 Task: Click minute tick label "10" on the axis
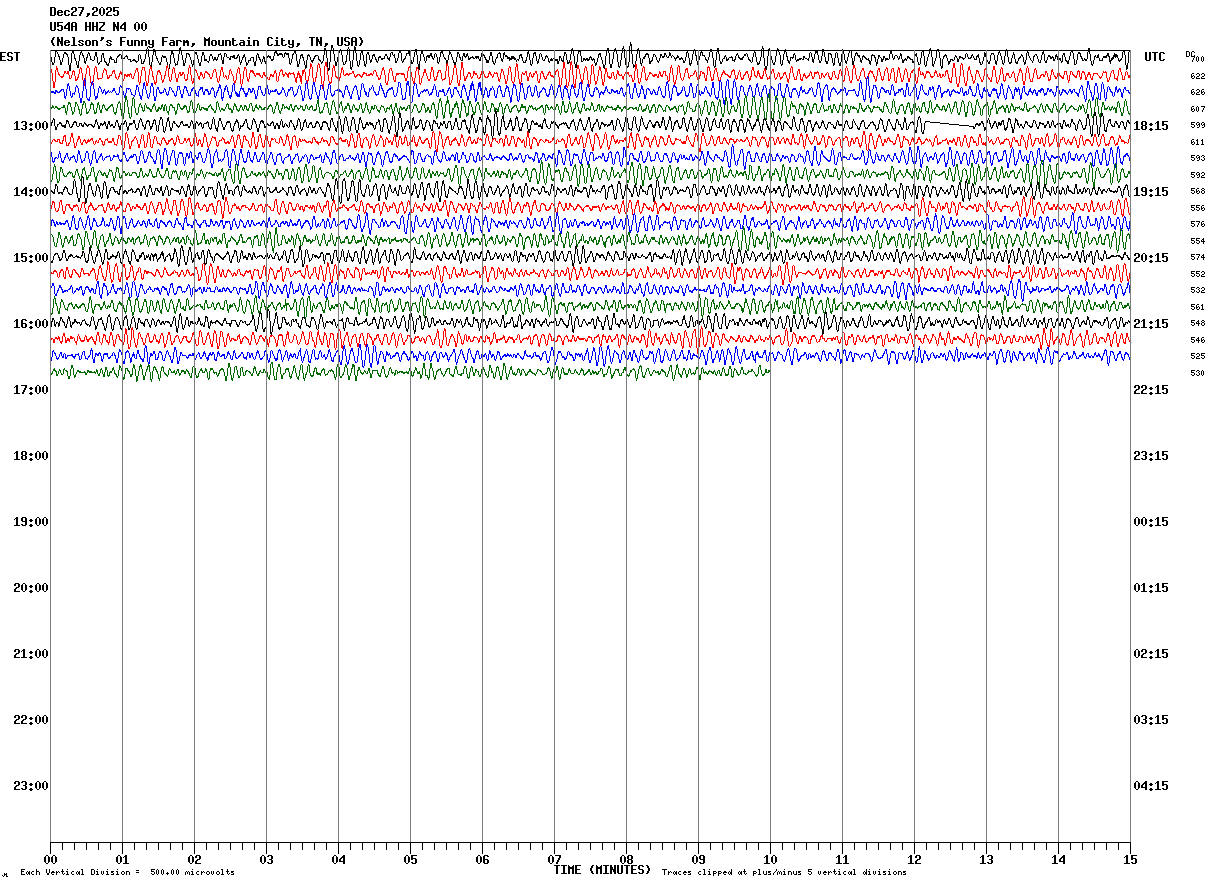(770, 859)
